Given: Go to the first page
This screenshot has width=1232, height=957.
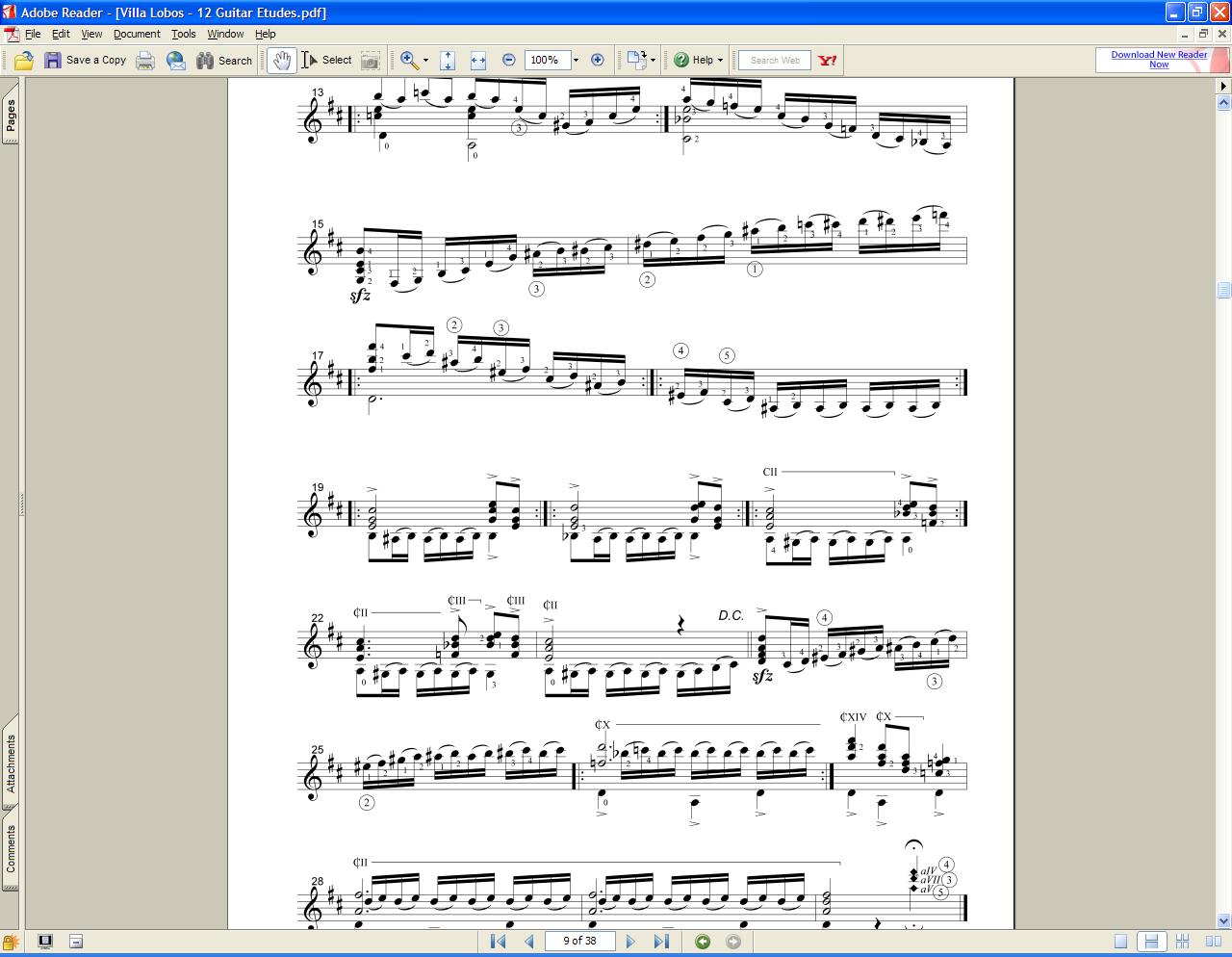Looking at the screenshot, I should (498, 942).
